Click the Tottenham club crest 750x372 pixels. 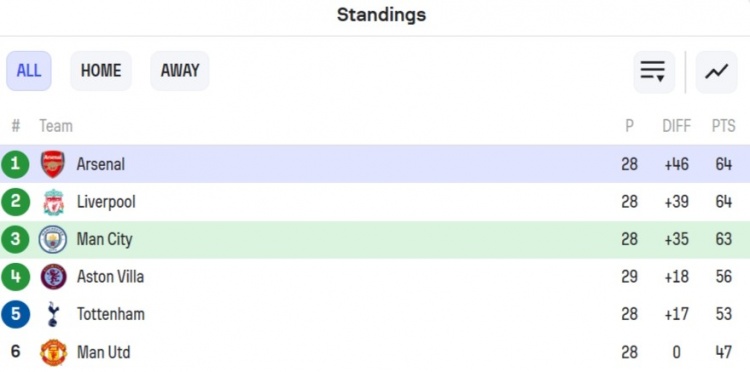pos(53,314)
